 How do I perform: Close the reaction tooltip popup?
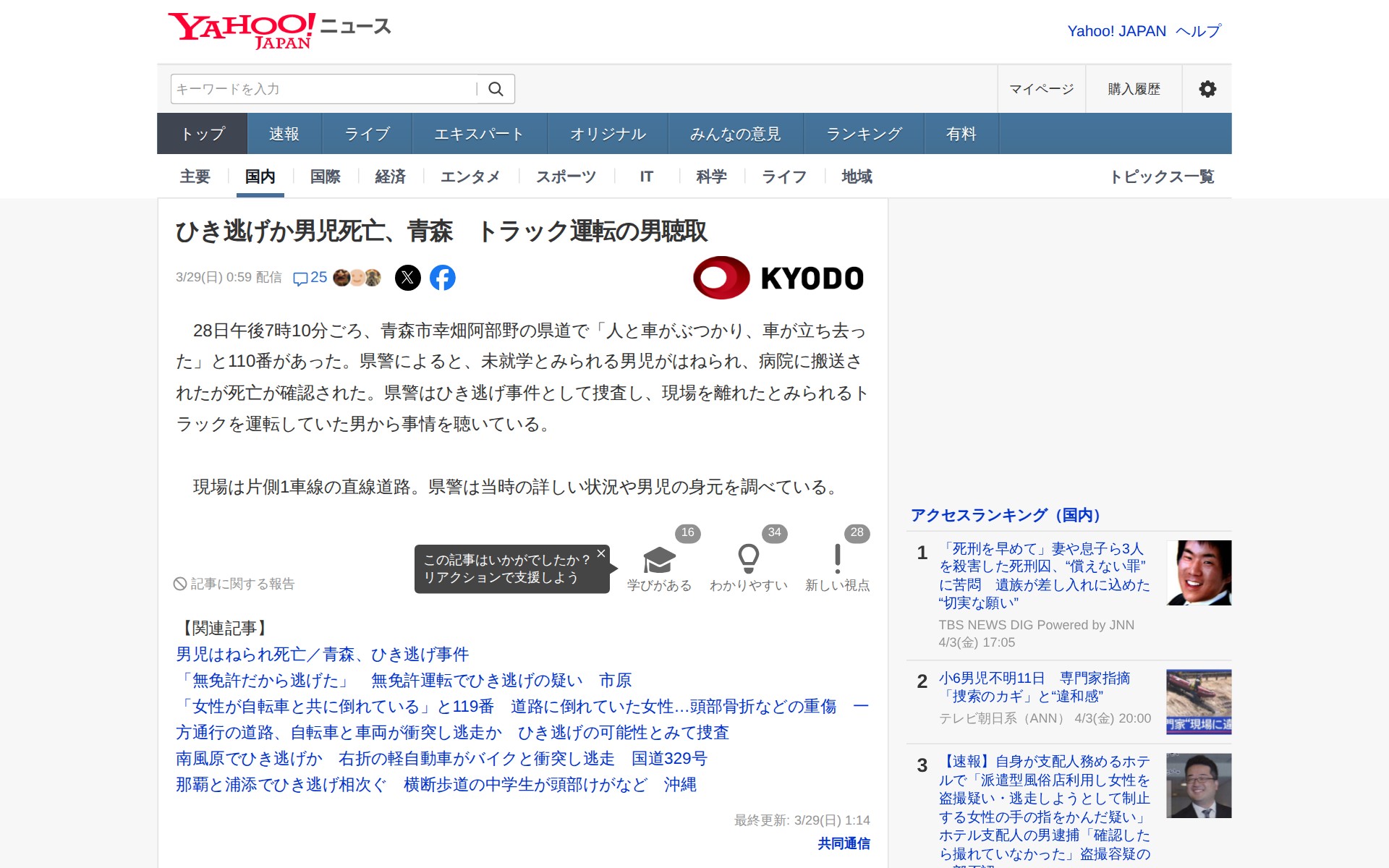click(600, 553)
